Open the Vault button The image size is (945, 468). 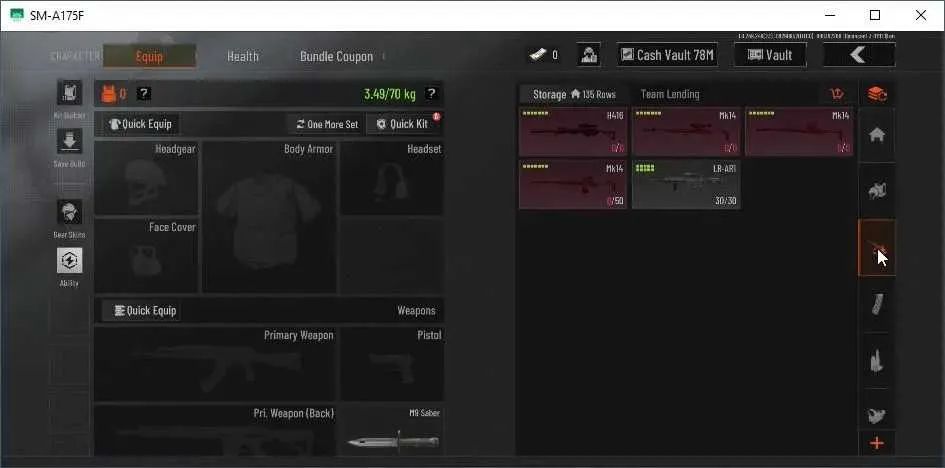click(x=770, y=55)
